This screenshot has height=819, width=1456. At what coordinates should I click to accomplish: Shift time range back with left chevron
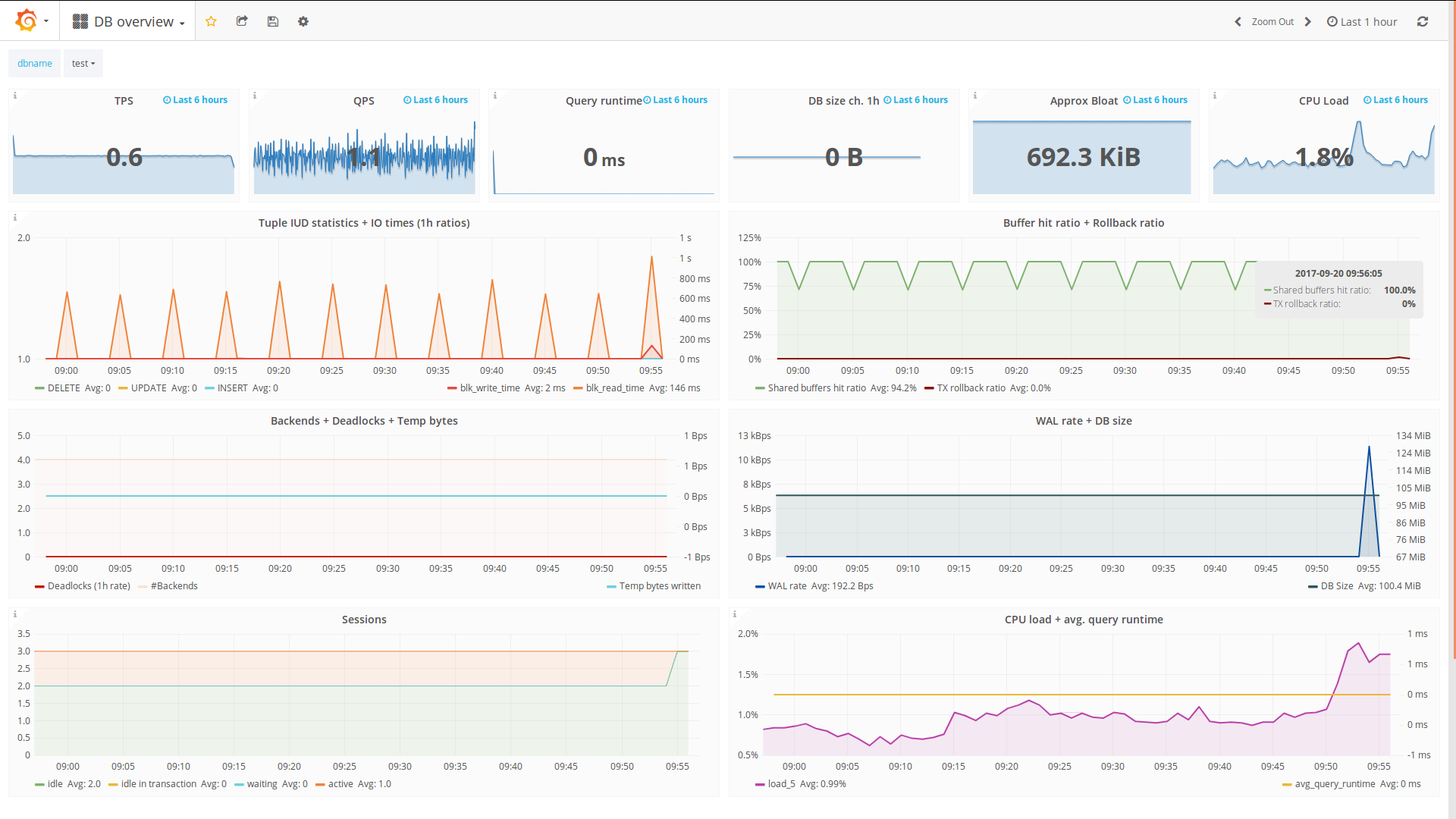point(1238,21)
